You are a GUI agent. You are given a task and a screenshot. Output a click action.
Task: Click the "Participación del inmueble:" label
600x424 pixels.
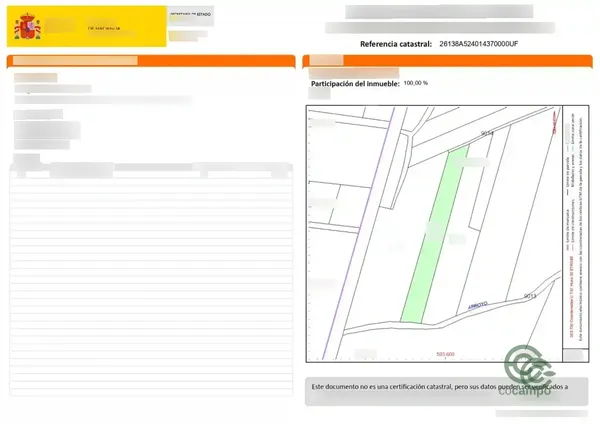click(x=355, y=84)
